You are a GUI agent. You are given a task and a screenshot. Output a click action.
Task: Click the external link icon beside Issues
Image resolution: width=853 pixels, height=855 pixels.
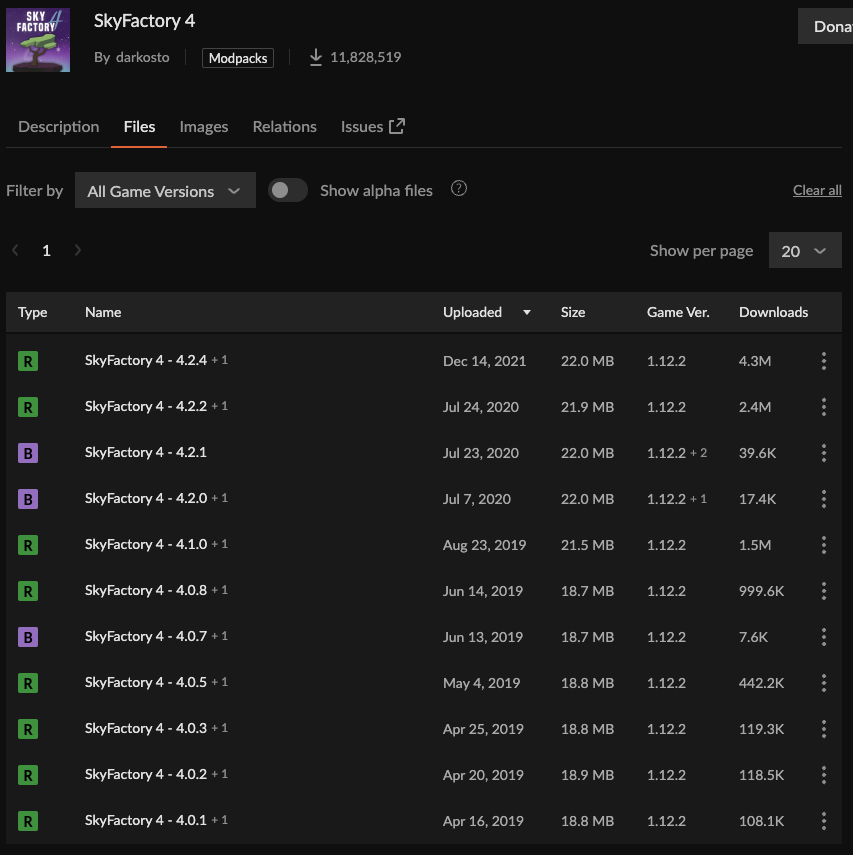click(x=397, y=126)
